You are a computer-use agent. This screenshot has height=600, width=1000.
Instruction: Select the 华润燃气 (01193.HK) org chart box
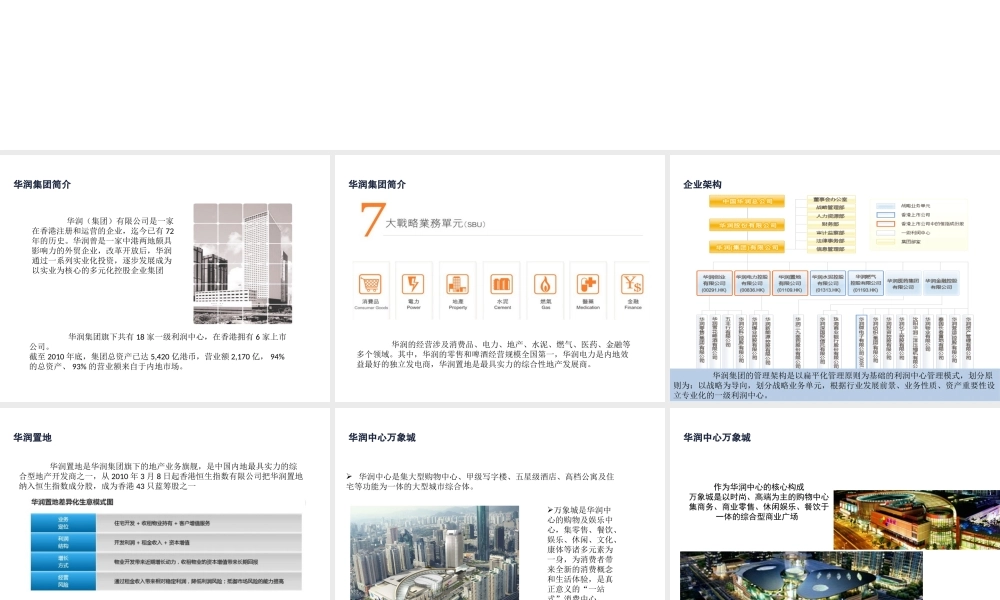point(864,283)
